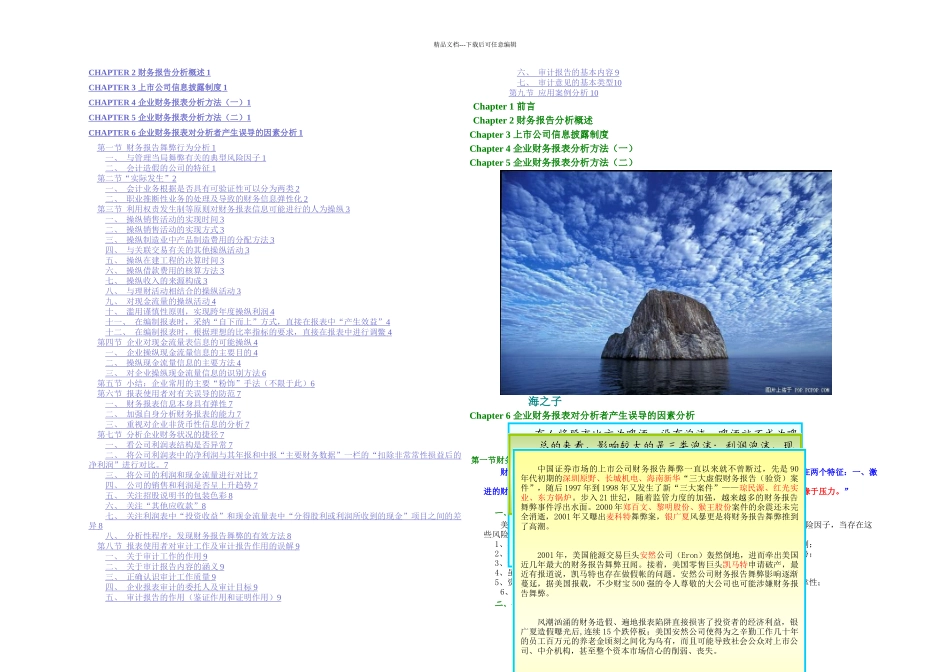Follow the 关于审计报告内容的涵义 link
This screenshot has height=672, width=950.
point(165,567)
